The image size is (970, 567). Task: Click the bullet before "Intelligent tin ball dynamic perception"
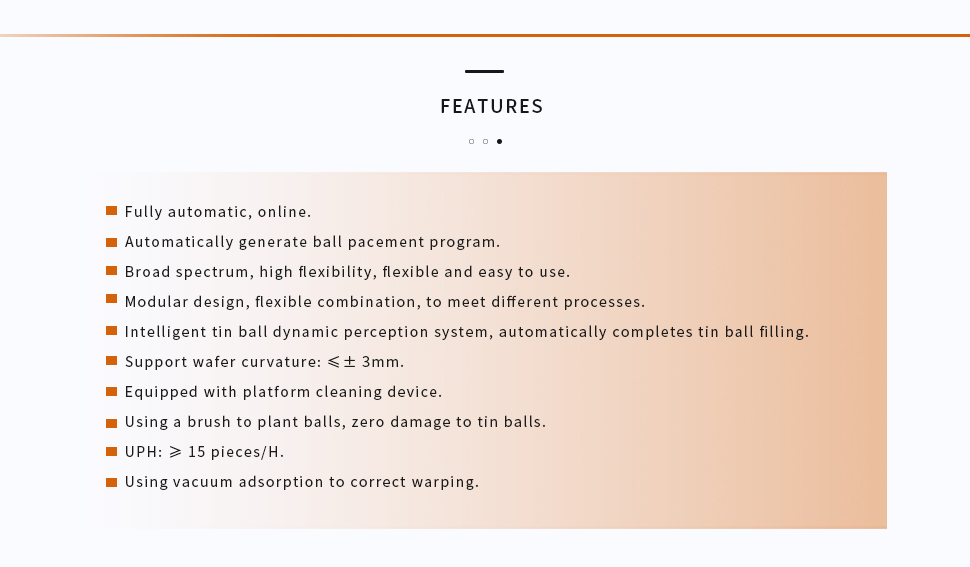click(x=111, y=331)
